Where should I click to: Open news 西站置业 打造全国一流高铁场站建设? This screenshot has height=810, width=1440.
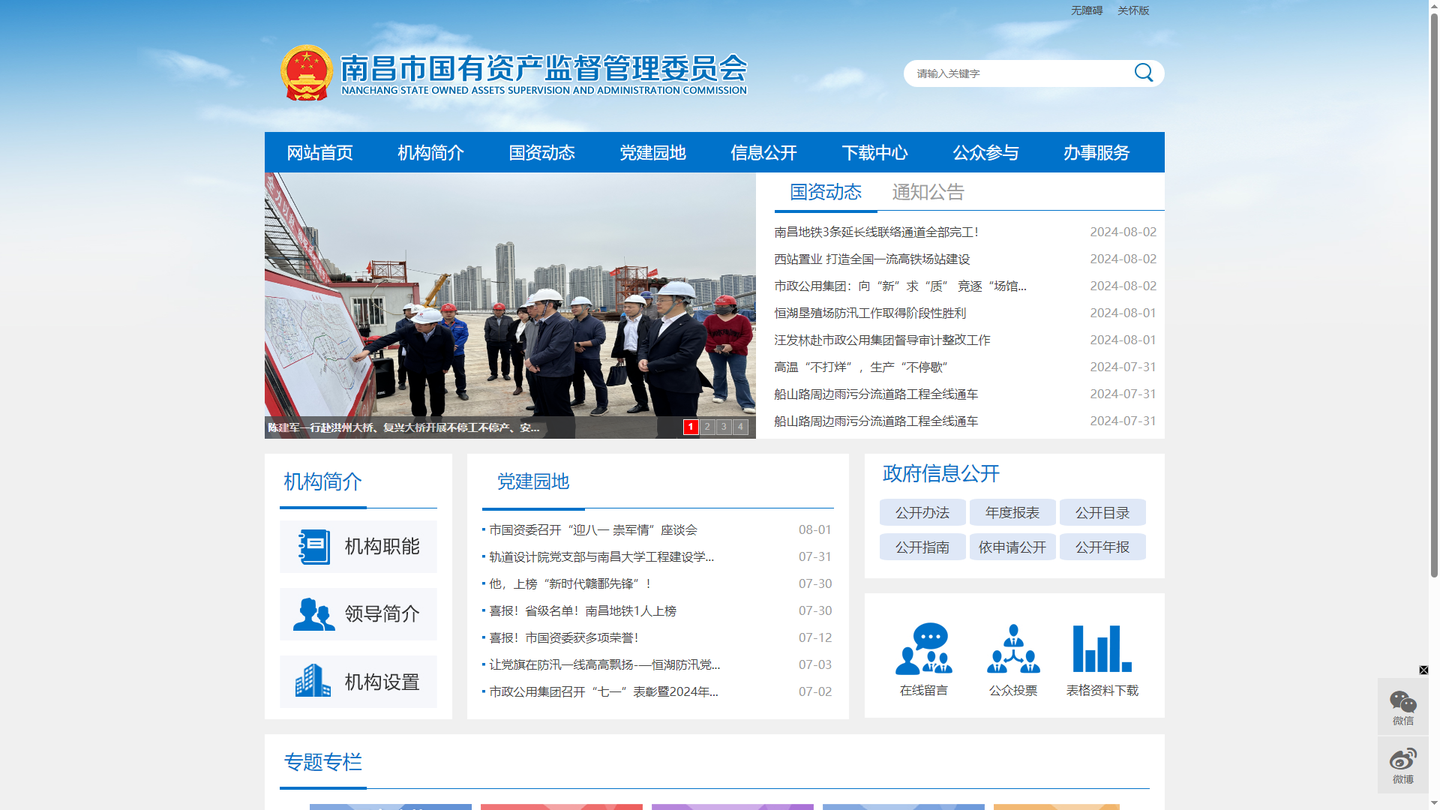click(x=872, y=259)
